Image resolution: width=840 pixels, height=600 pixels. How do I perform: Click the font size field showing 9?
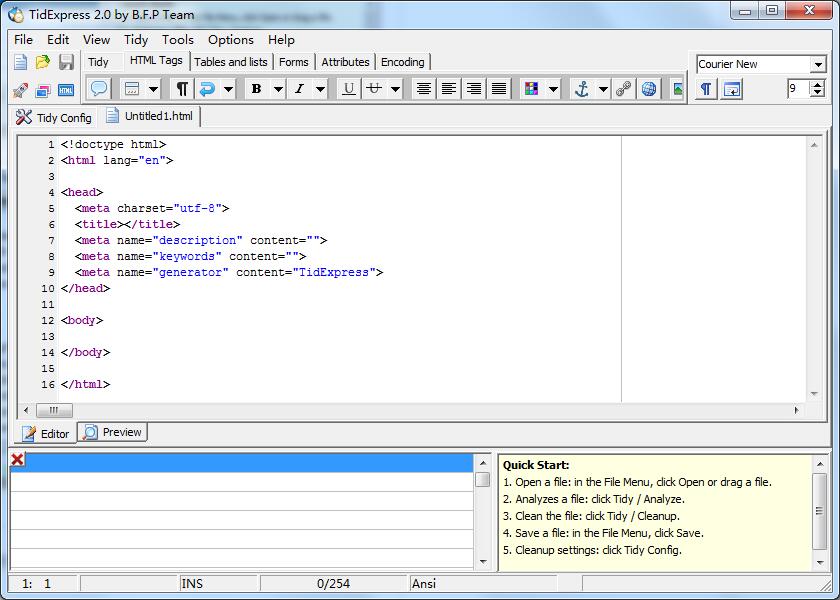(x=798, y=88)
